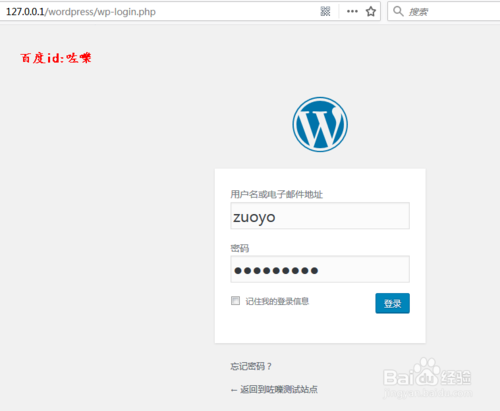Open the page actions three-dot menu
500x411 pixels.
point(352,11)
